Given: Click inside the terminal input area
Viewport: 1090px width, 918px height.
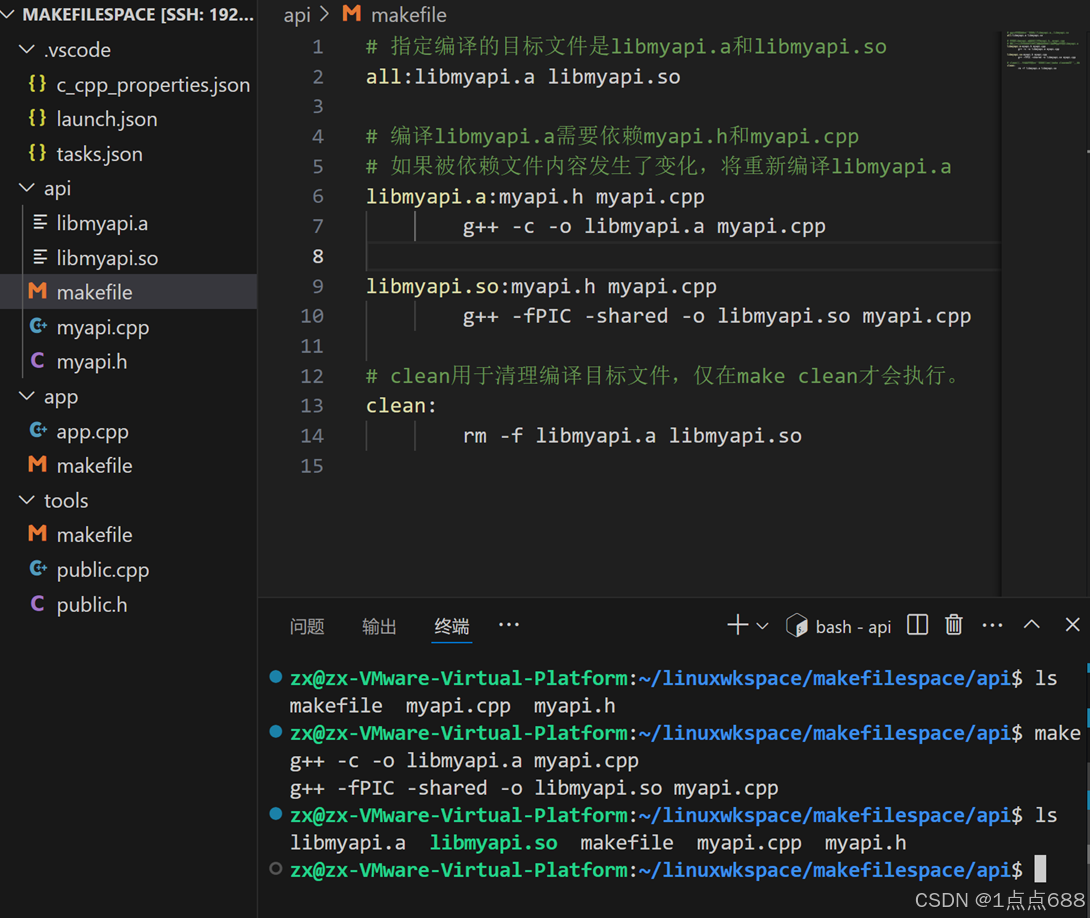Looking at the screenshot, I should coord(650,869).
